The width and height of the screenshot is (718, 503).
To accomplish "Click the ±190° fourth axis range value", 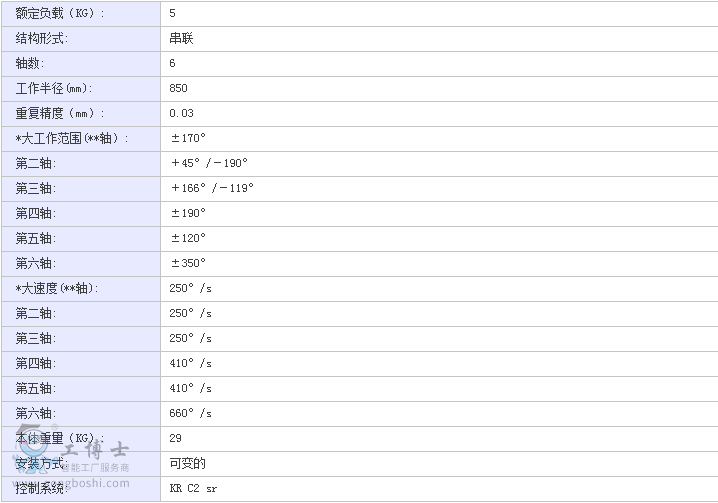I will (x=188, y=213).
